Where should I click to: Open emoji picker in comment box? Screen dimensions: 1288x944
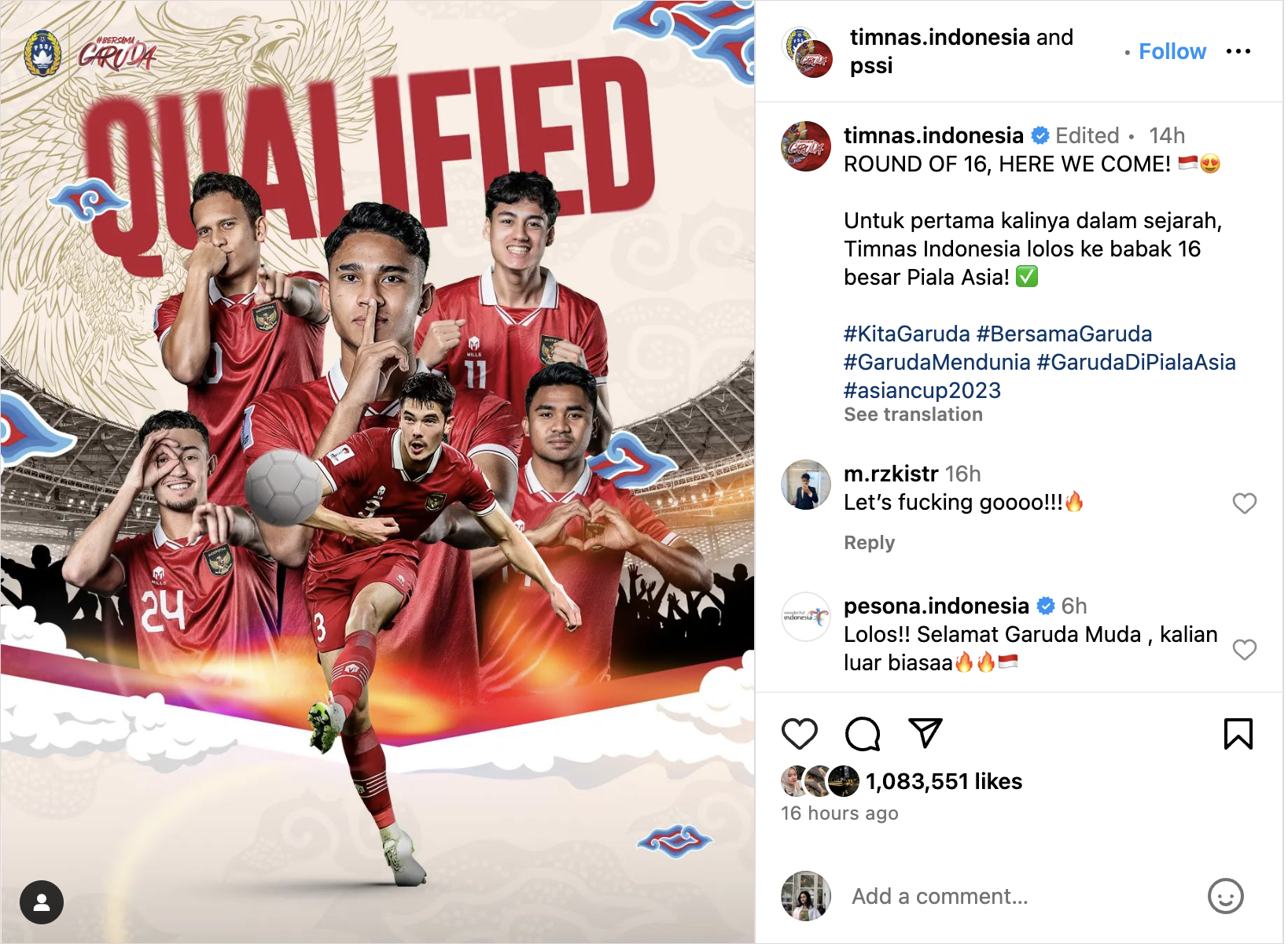click(1225, 896)
